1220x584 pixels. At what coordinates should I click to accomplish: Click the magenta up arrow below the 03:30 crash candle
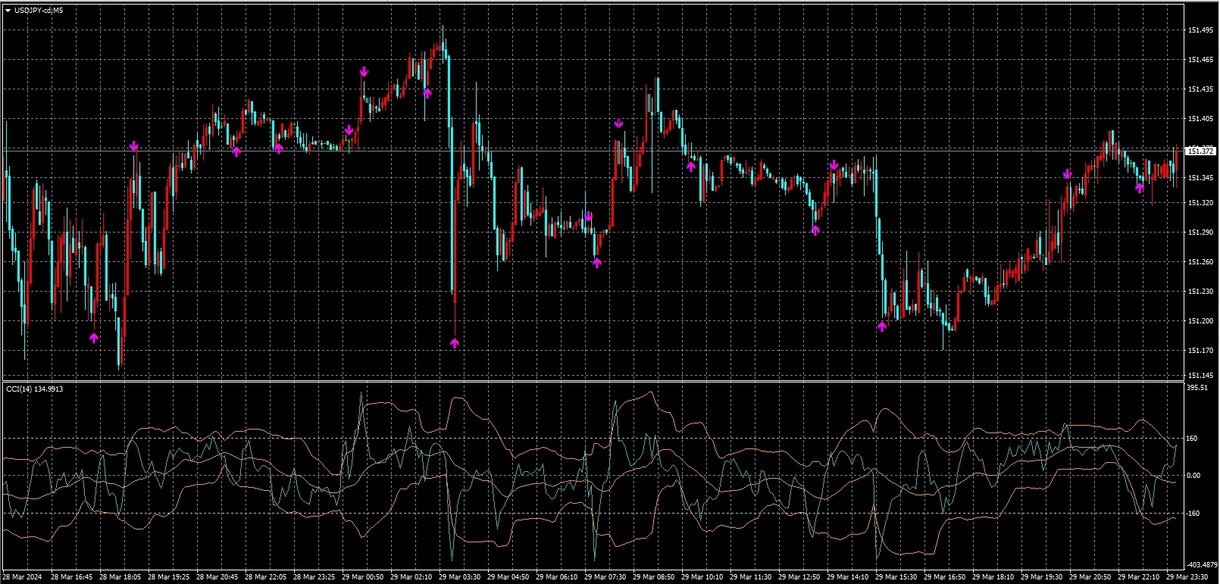[x=454, y=343]
